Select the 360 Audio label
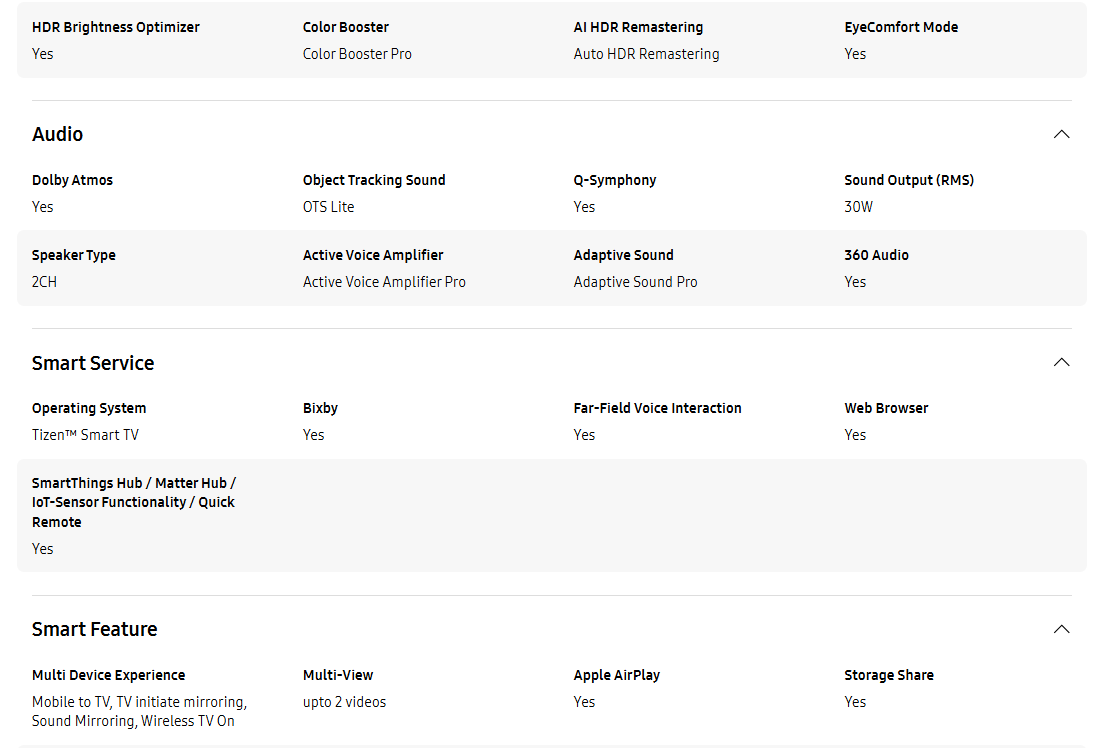Image resolution: width=1103 pixels, height=748 pixels. pos(876,255)
